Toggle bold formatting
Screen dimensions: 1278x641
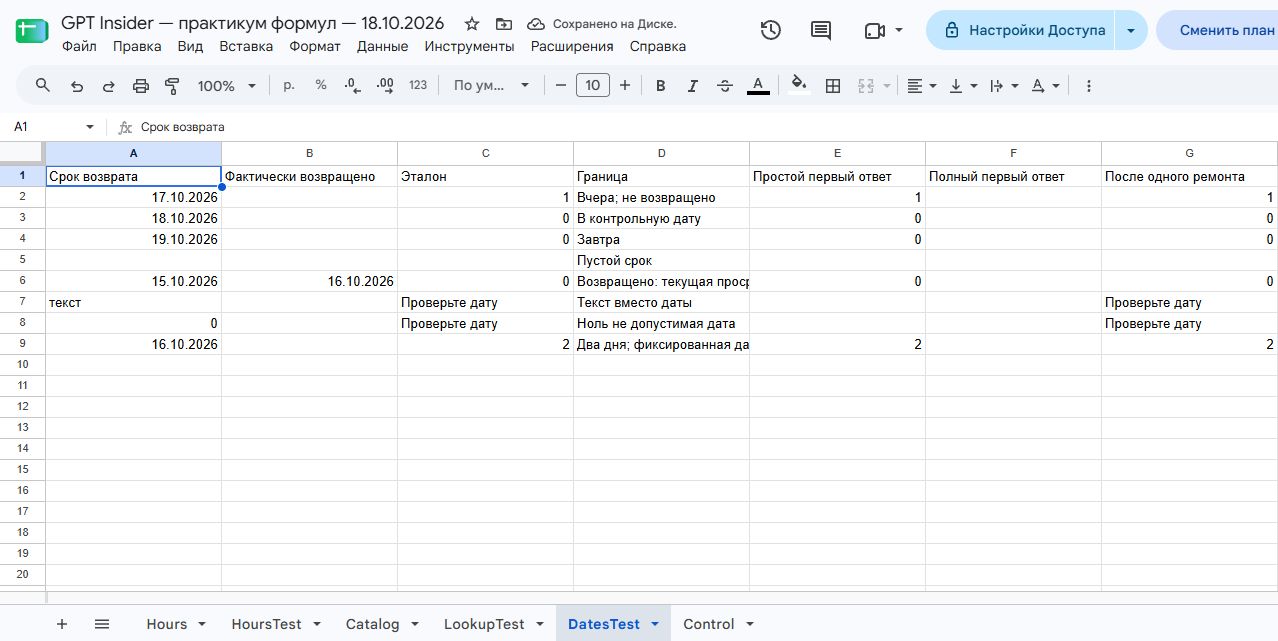(x=660, y=86)
